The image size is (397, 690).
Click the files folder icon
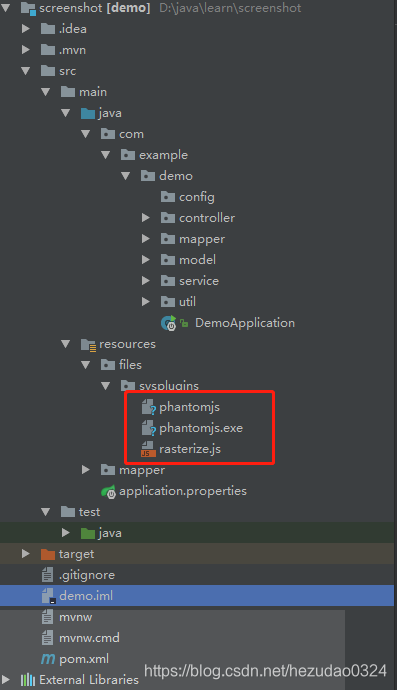click(x=108, y=365)
